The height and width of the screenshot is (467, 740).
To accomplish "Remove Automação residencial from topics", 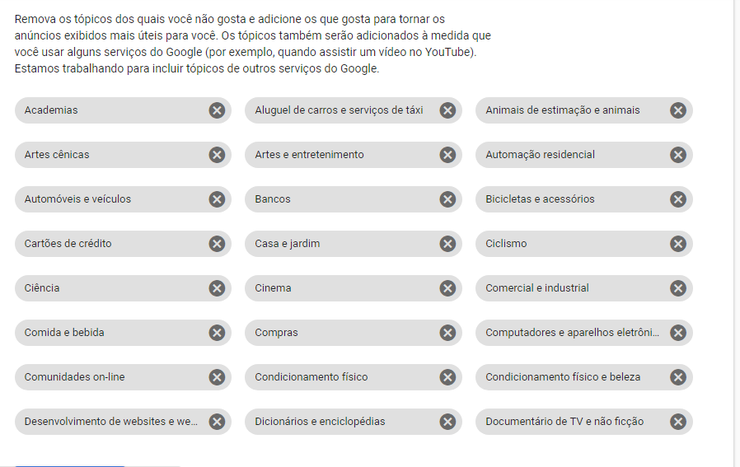I will 678,155.
